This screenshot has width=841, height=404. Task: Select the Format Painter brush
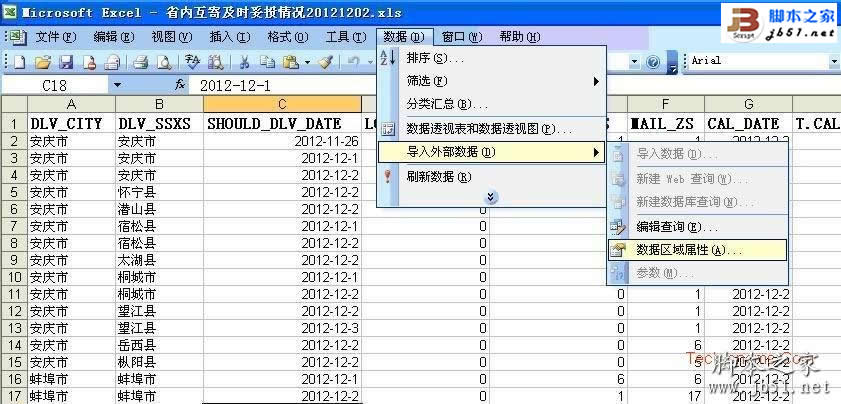click(326, 62)
